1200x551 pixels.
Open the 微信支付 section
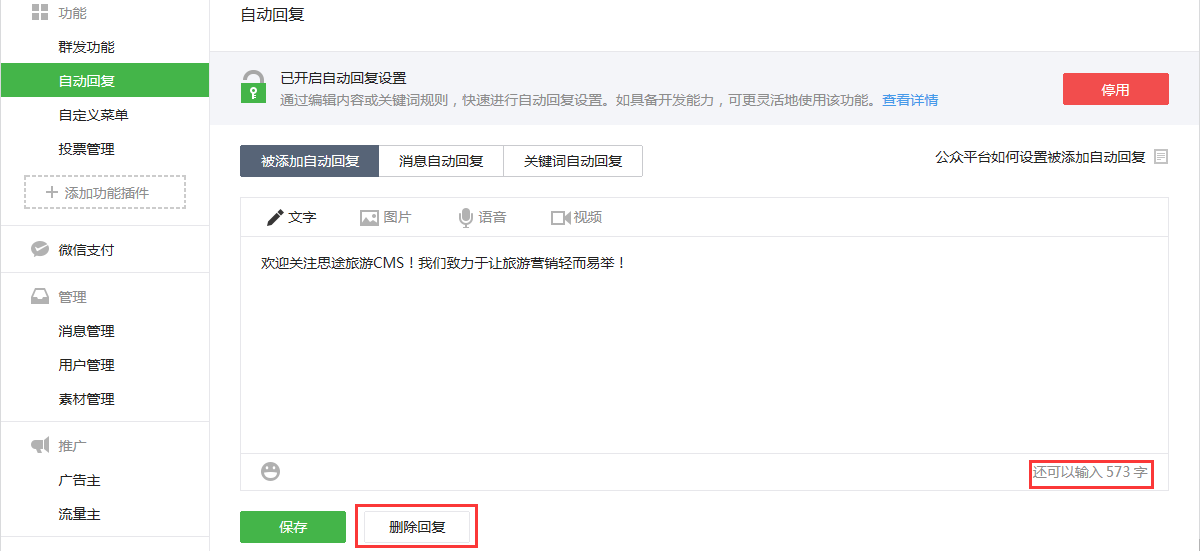pos(86,250)
